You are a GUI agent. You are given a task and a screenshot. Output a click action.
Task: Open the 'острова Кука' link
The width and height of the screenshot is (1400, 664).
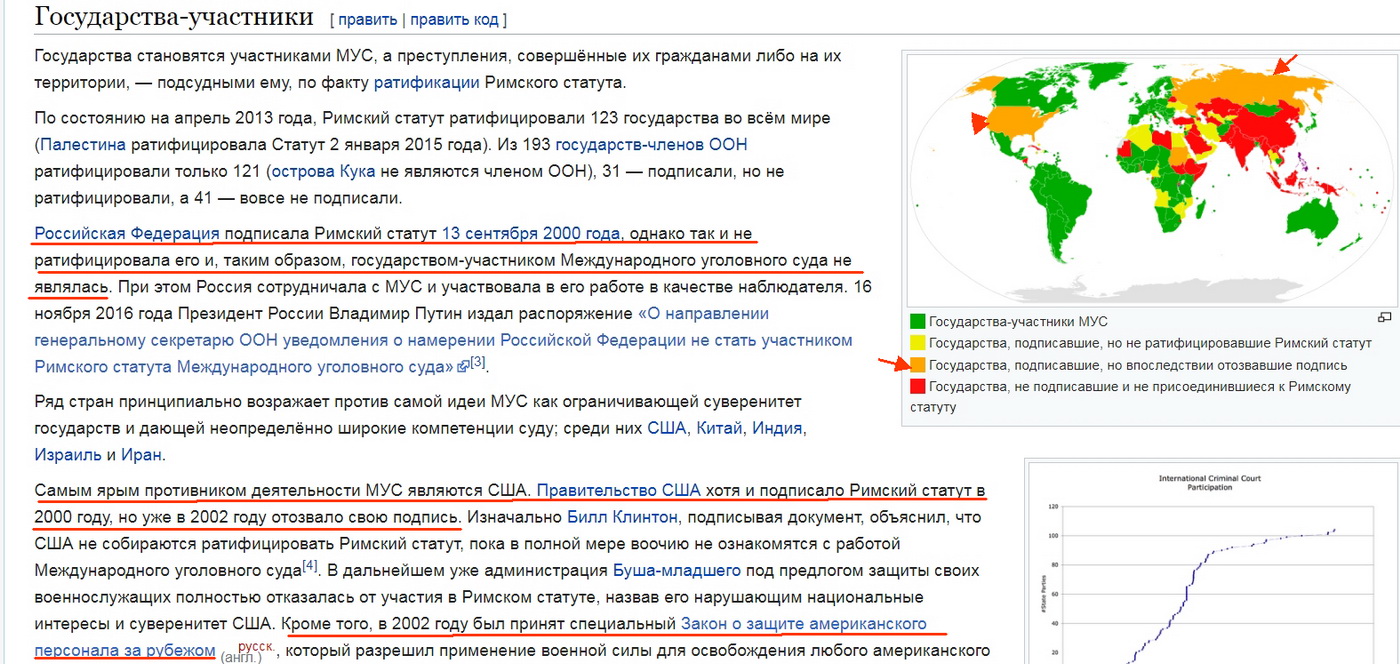323,171
